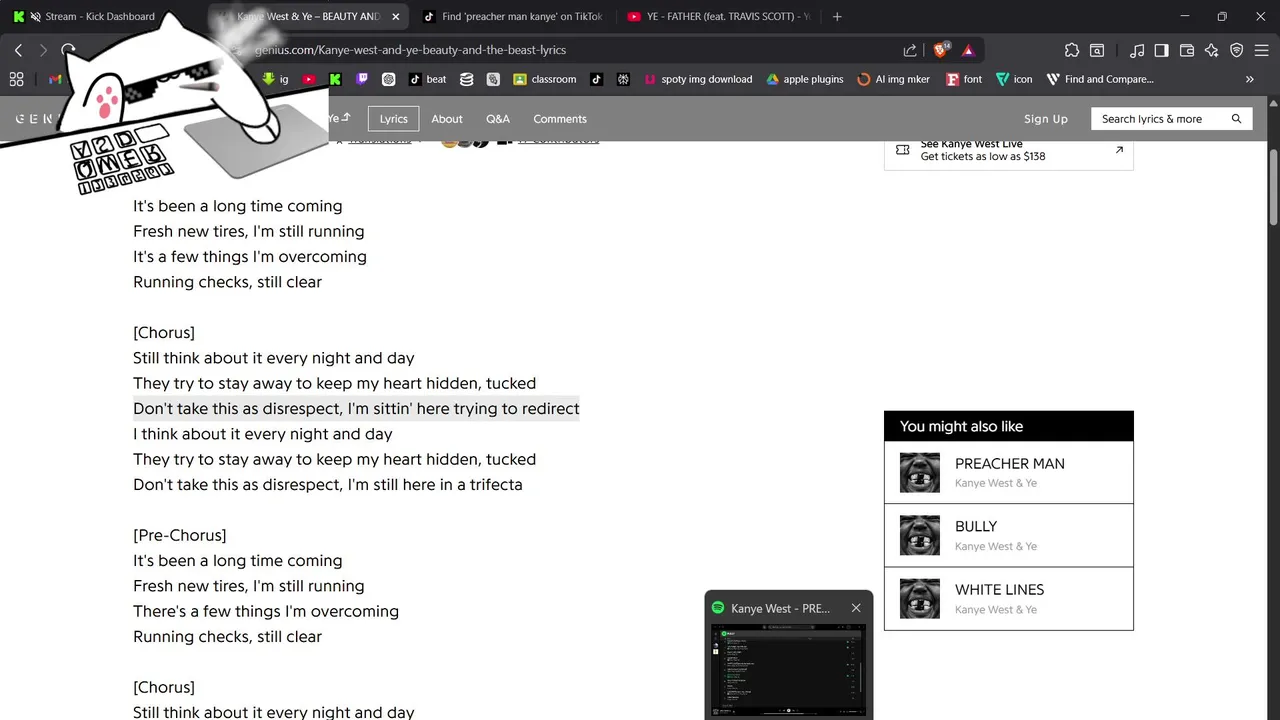Click lyric 'There's a few things I'm overcoming'
Image resolution: width=1280 pixels, height=720 pixels.
pos(266,611)
